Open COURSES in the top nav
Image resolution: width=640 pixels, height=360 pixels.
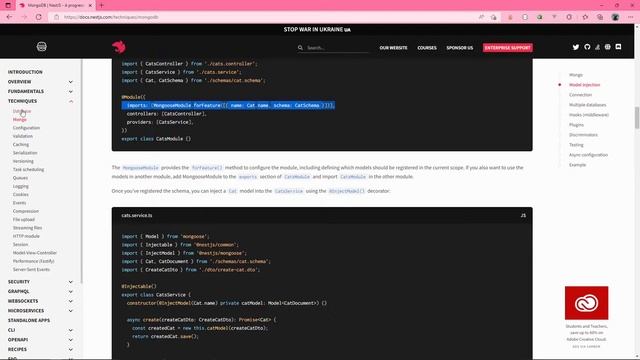[x=427, y=48]
